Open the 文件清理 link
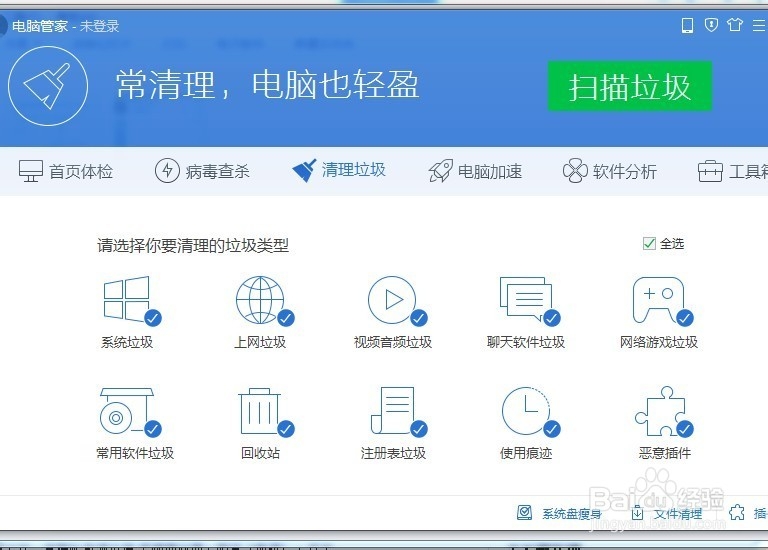 (x=678, y=514)
